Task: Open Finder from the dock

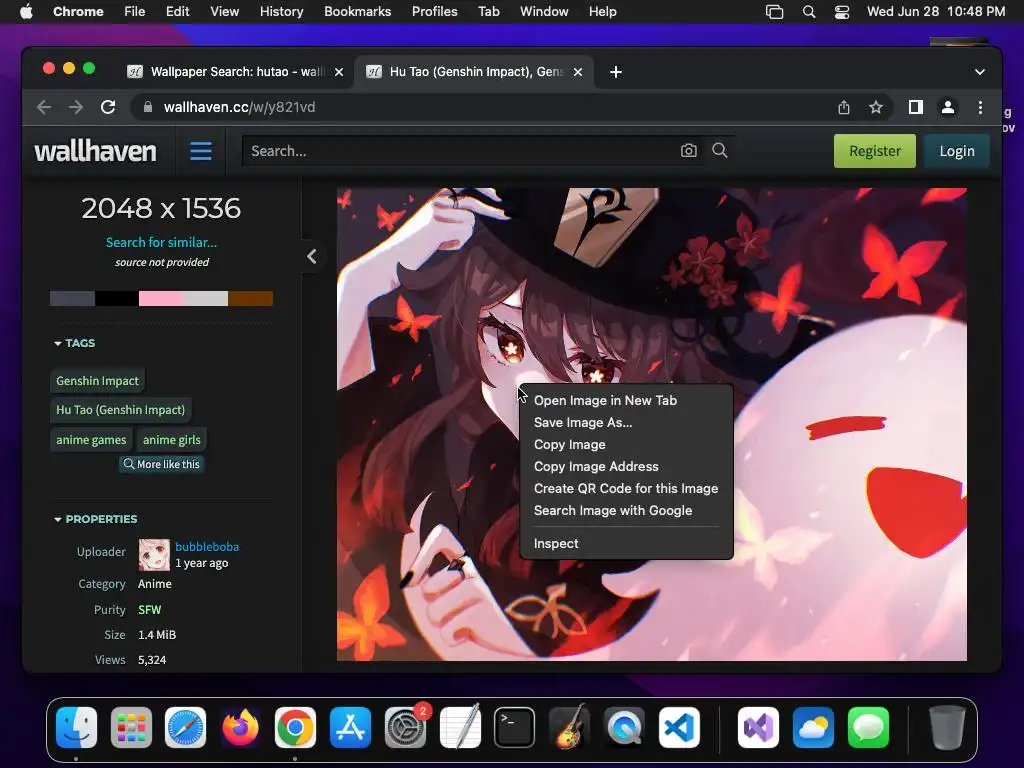Action: coord(76,728)
